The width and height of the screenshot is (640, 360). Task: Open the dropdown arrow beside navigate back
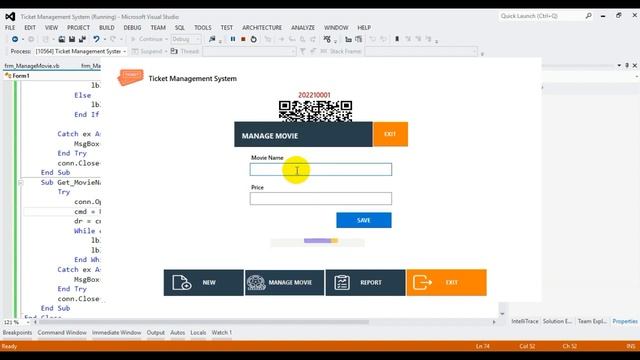[23, 40]
